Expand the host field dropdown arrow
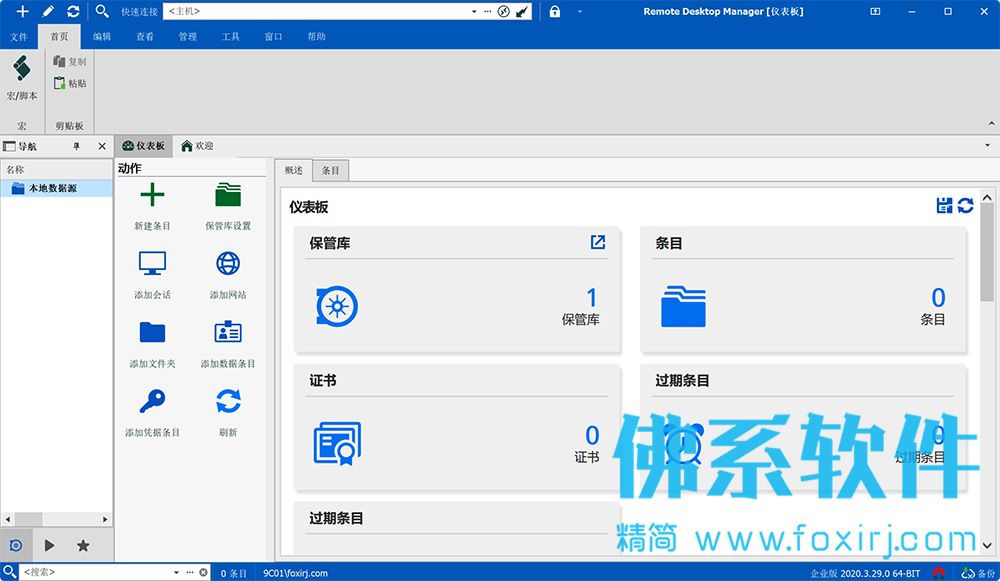Screen dimensions: 1000x581 (x=474, y=11)
